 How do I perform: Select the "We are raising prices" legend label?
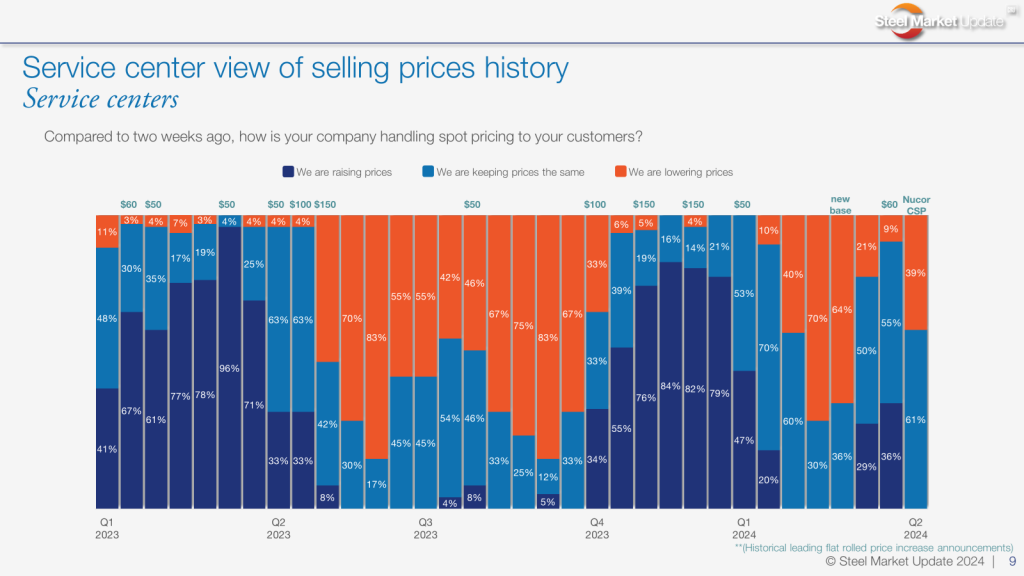(x=344, y=172)
